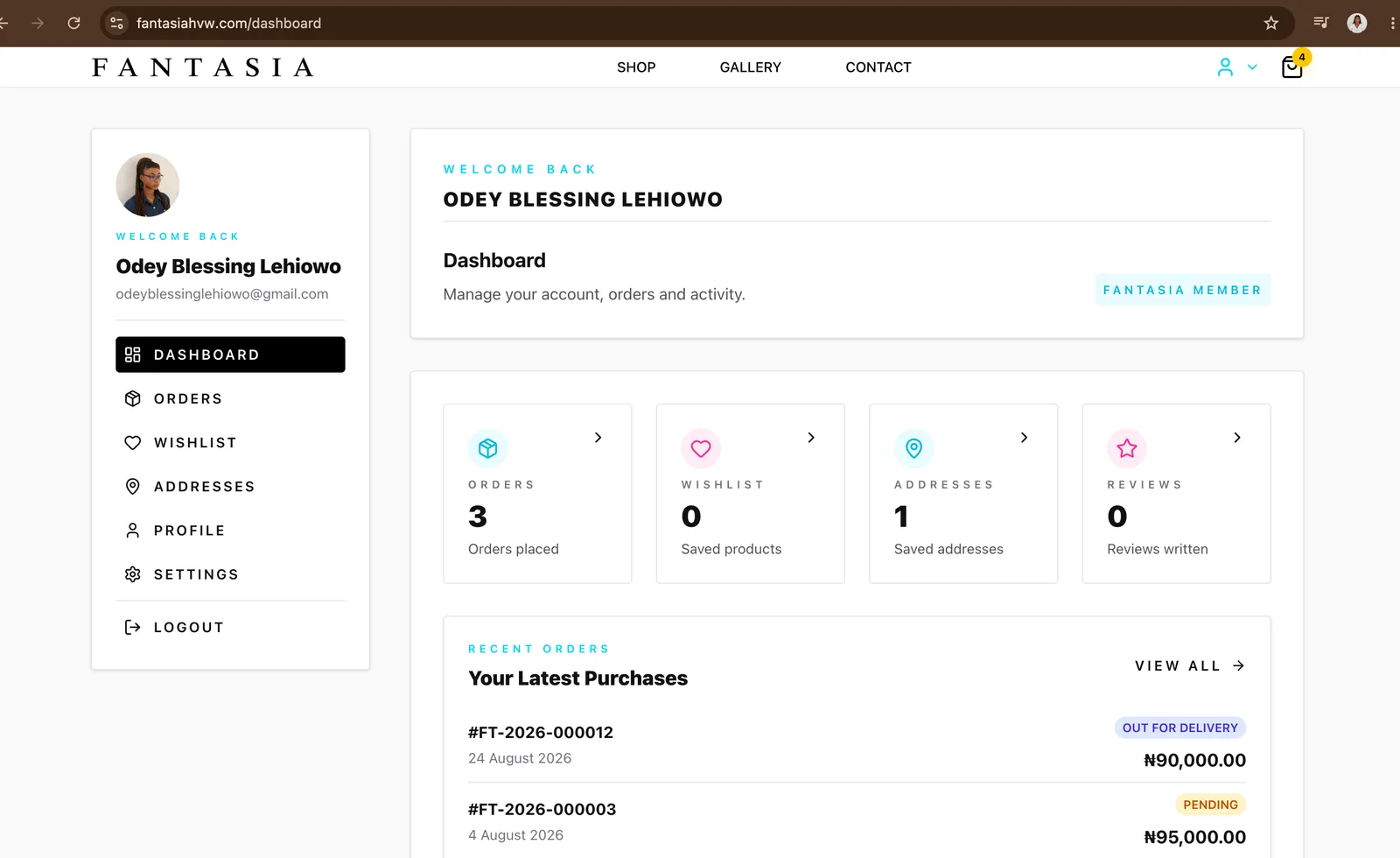The image size is (1400, 858).
Task: Expand the account dropdown chevron
Action: [x=1252, y=67]
